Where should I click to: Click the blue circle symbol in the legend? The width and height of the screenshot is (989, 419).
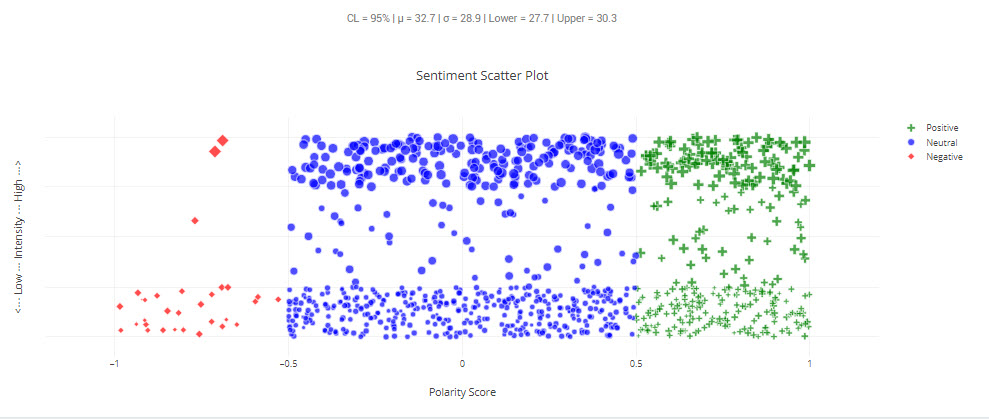(910, 143)
